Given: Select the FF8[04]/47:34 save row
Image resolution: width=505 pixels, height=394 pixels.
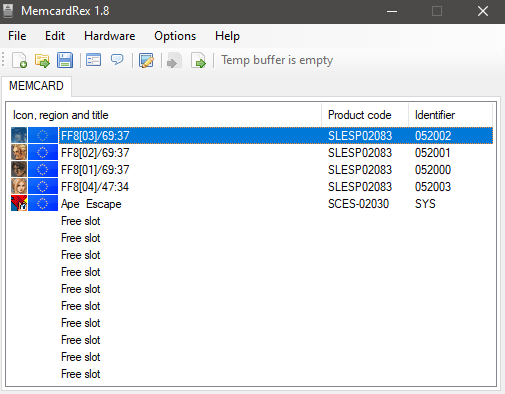Looking at the screenshot, I should tap(252, 187).
